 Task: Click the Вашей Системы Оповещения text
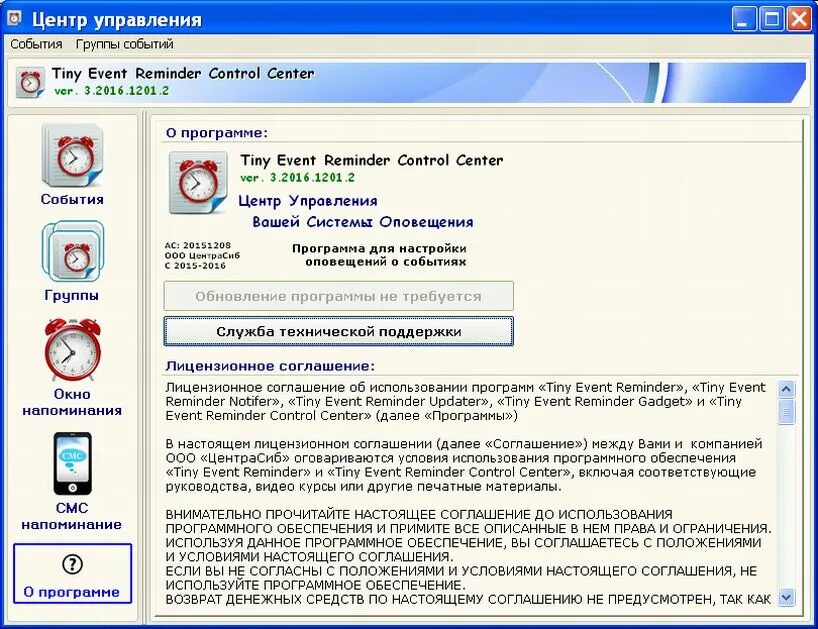(x=363, y=222)
